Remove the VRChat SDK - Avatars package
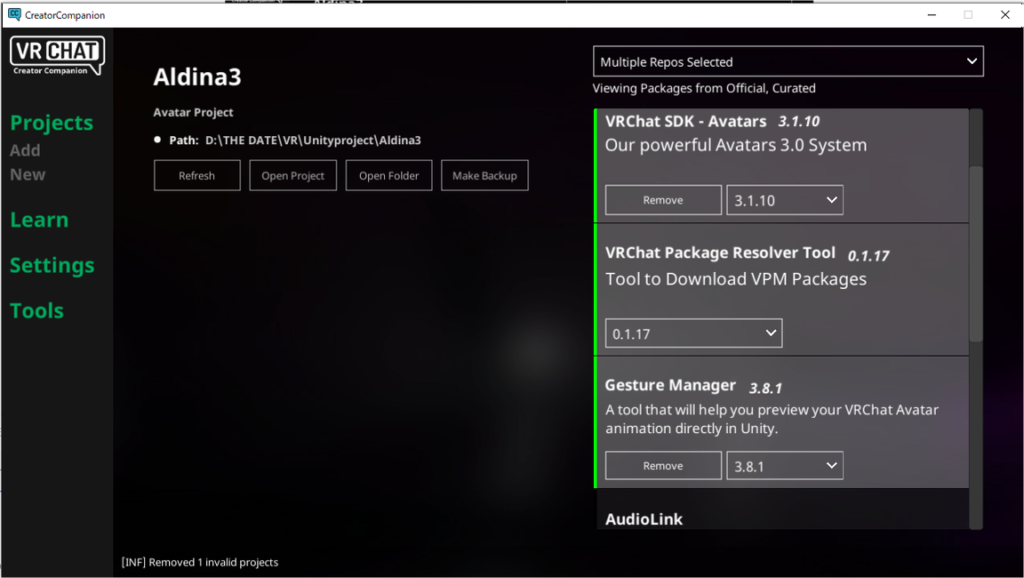 click(x=664, y=201)
